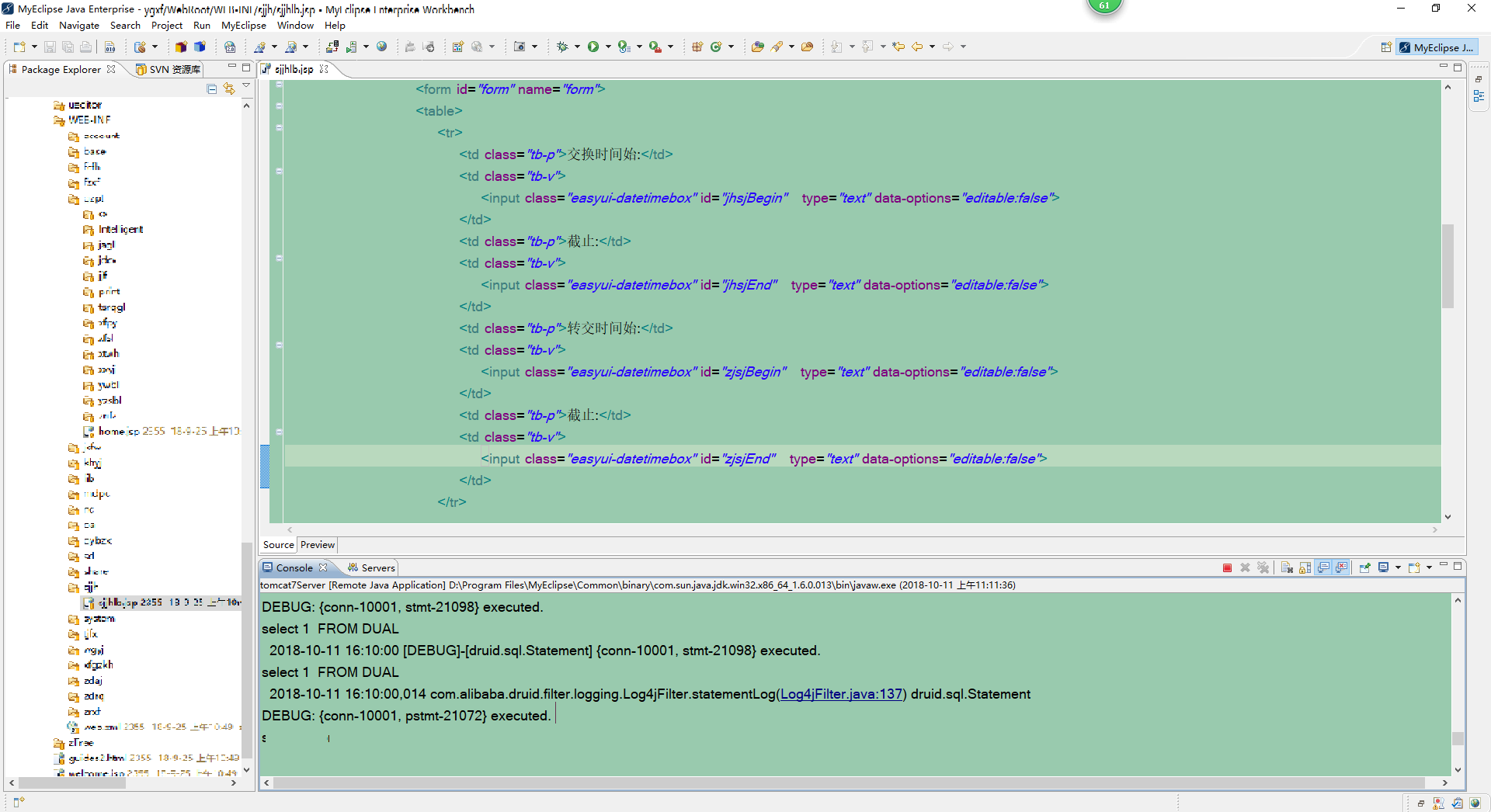
Task: Toggle Show Console on standard output
Action: tap(1323, 567)
